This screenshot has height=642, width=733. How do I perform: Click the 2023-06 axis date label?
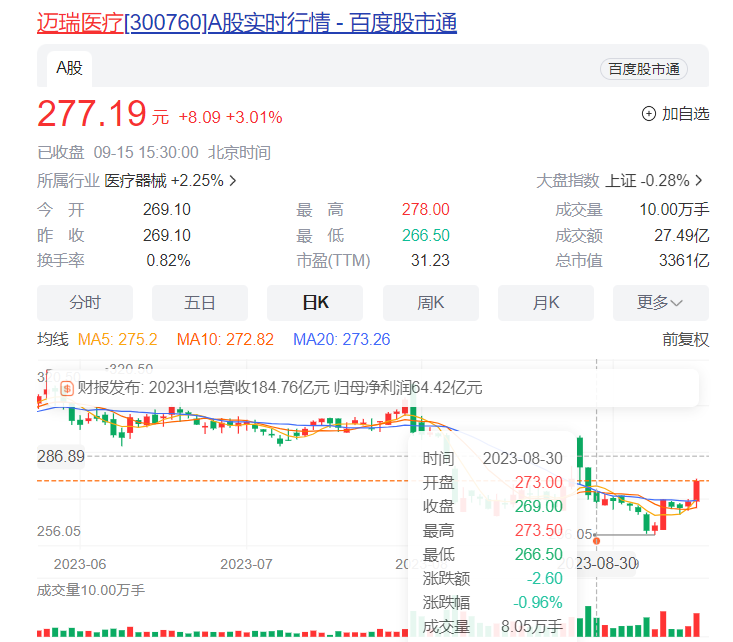80,564
